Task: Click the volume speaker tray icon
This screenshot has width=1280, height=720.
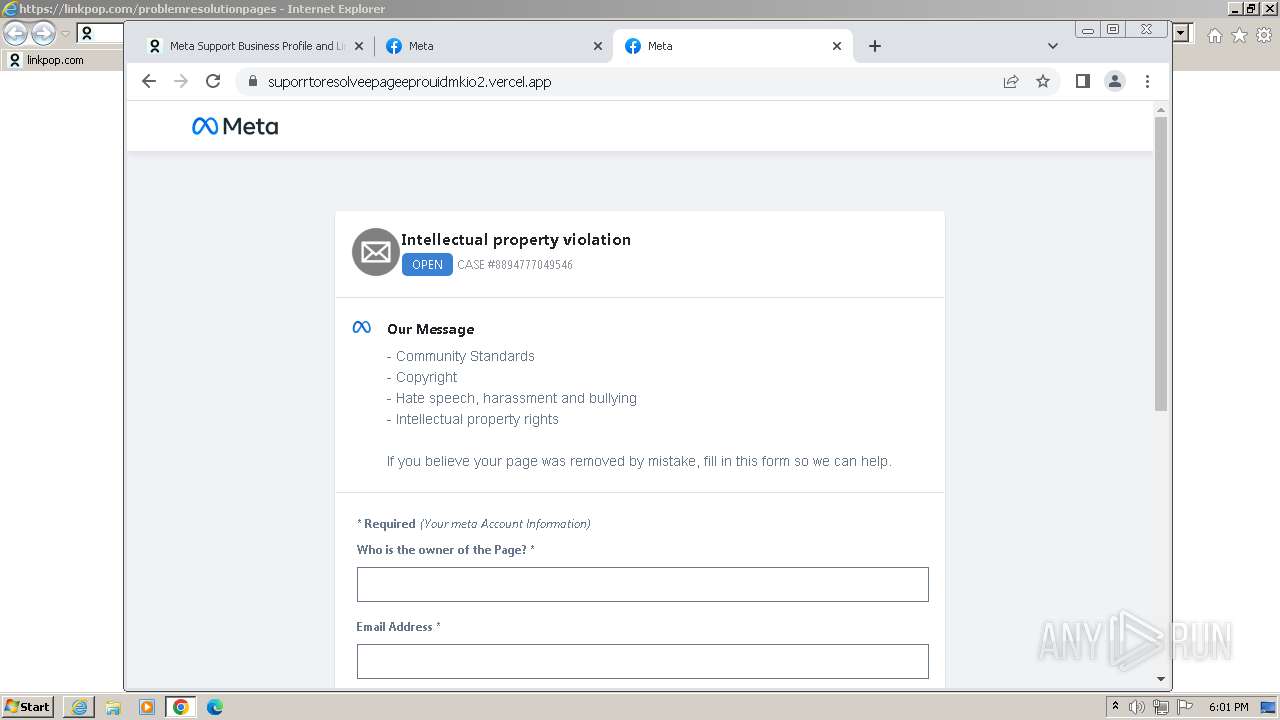Action: click(x=1137, y=707)
